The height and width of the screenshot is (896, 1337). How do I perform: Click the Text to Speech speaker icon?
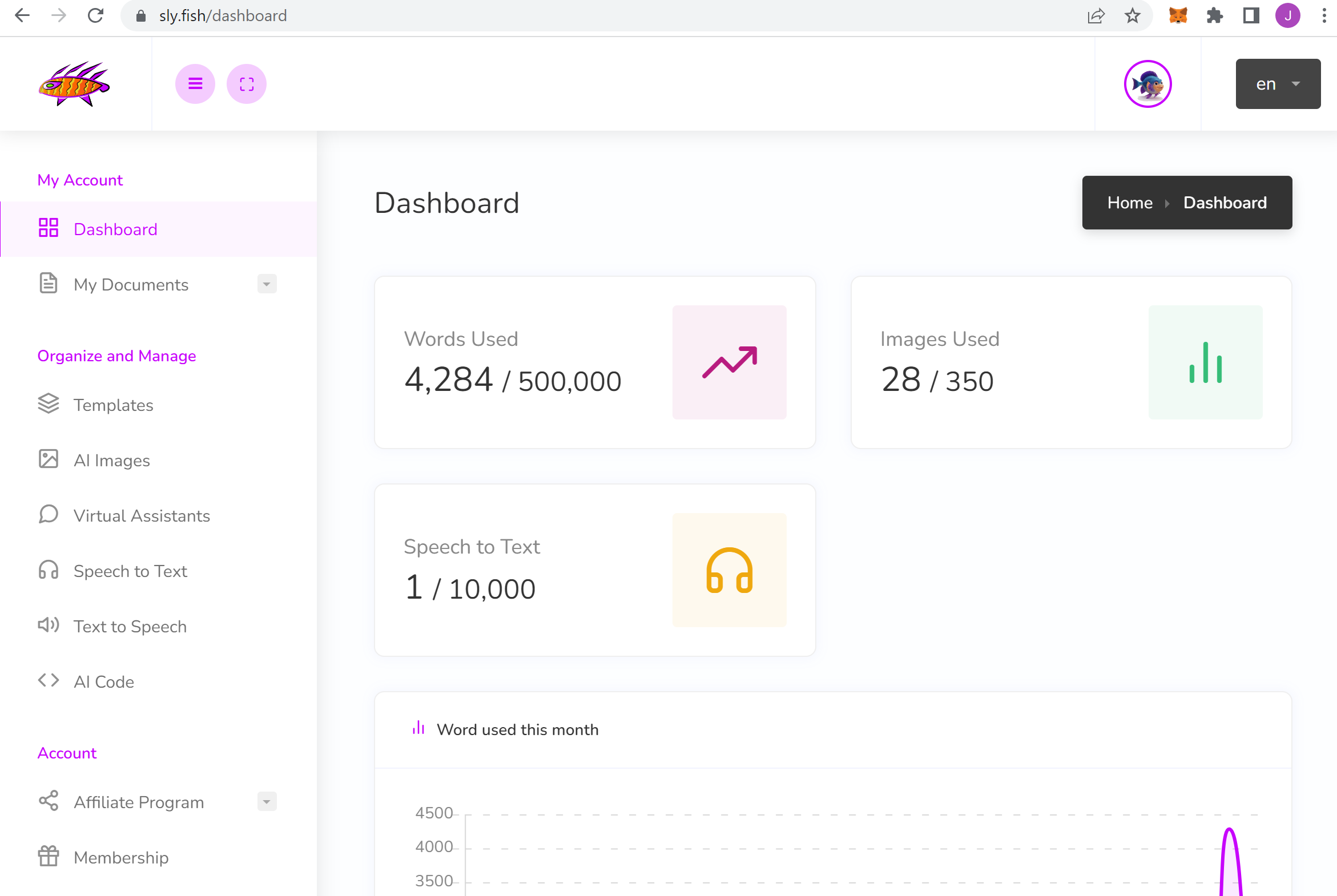(x=49, y=625)
